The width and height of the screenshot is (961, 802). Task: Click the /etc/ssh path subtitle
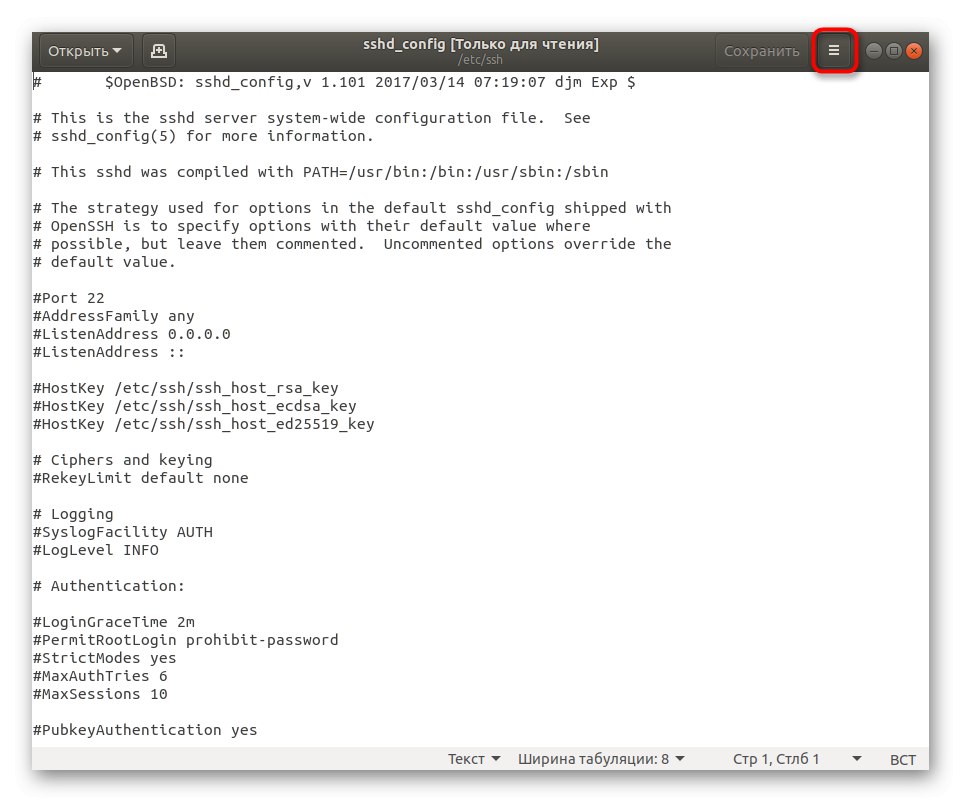click(x=480, y=60)
